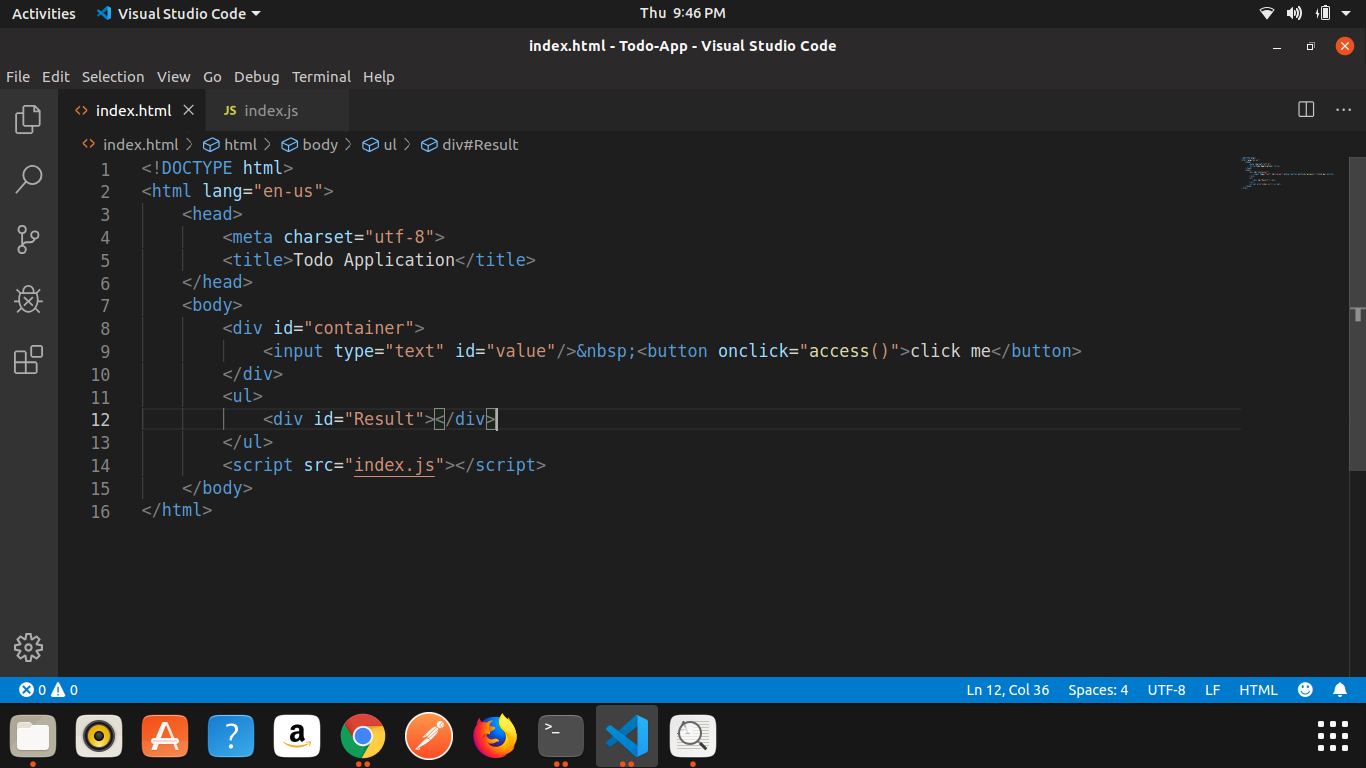The height and width of the screenshot is (768, 1366).
Task: Click the Ln 12, Col 36 indicator
Action: [1008, 690]
